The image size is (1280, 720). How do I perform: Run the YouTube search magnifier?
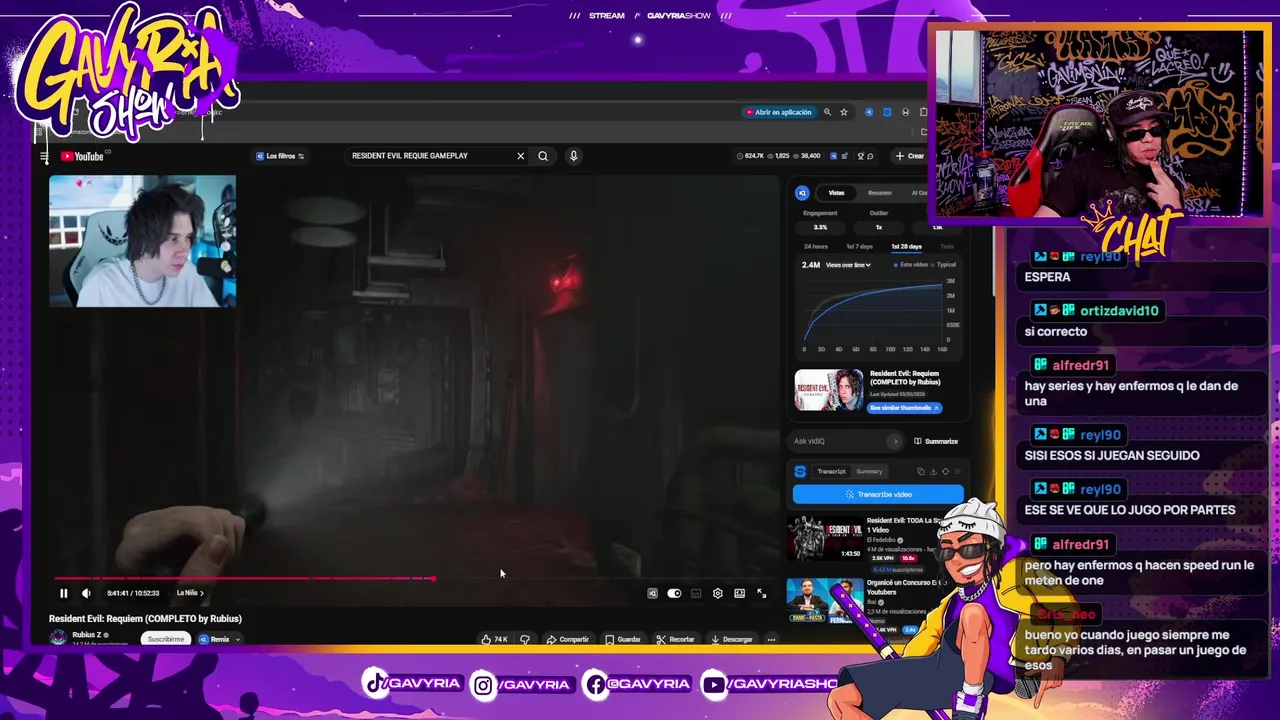click(x=543, y=156)
